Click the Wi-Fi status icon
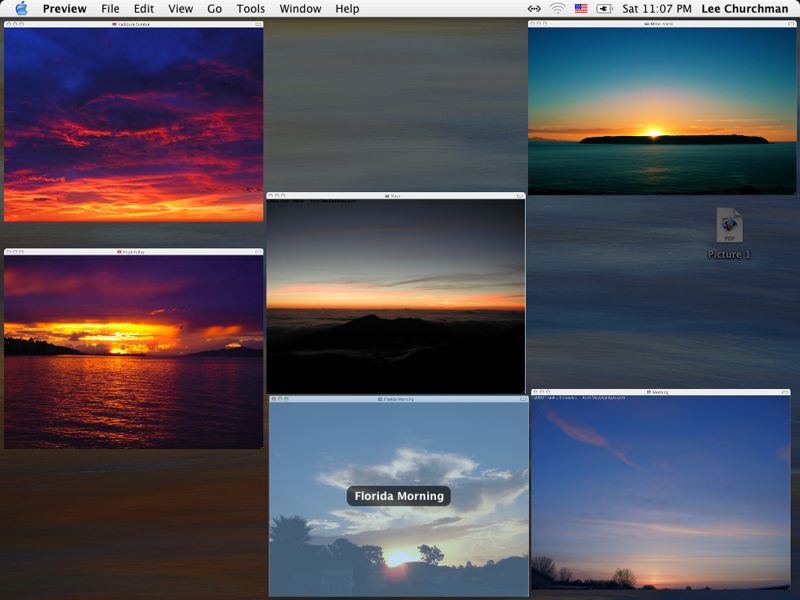Screen dimensions: 800x600 pyautogui.click(x=557, y=9)
